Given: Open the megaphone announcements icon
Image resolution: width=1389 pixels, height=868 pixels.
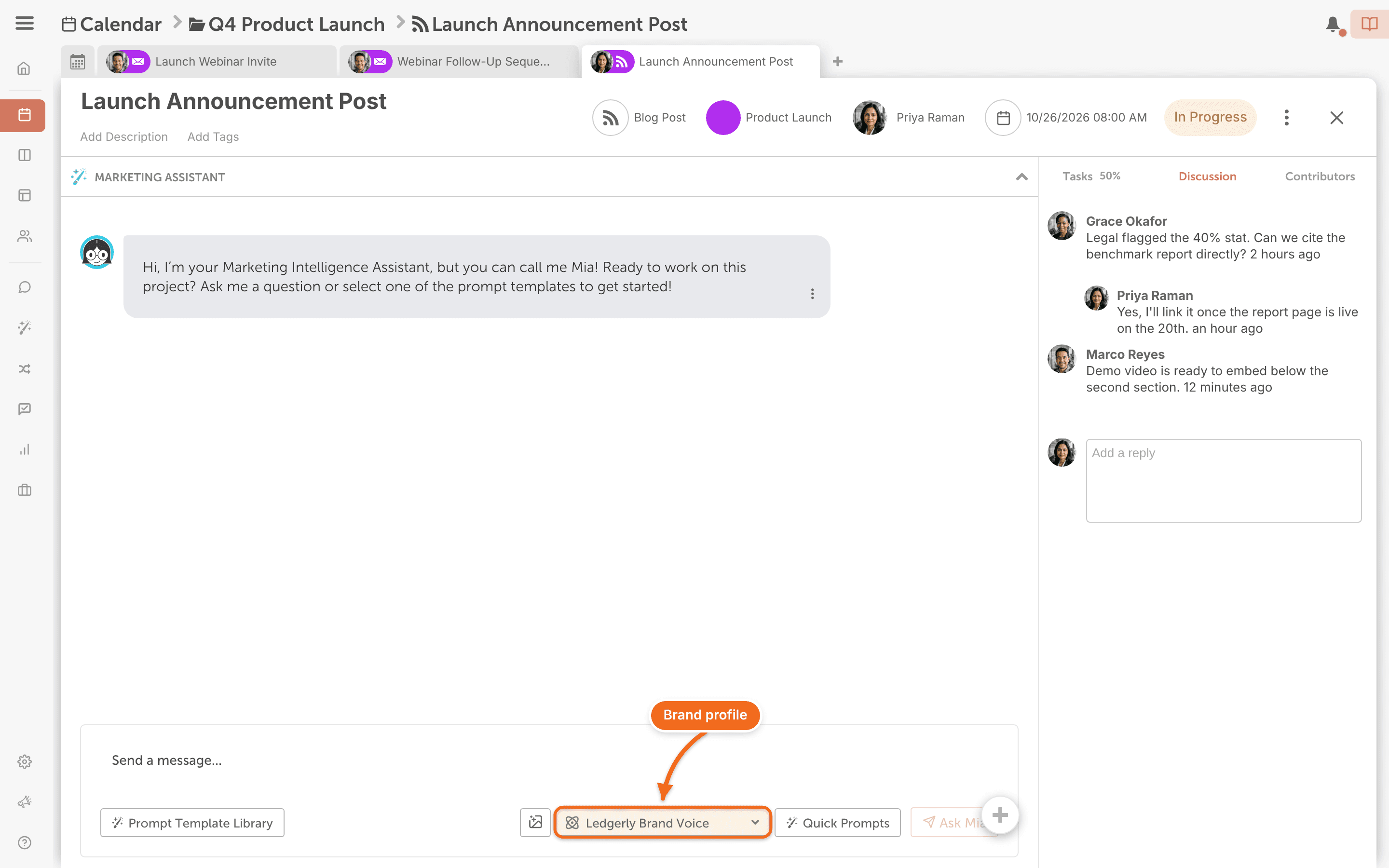Looking at the screenshot, I should pyautogui.click(x=24, y=802).
